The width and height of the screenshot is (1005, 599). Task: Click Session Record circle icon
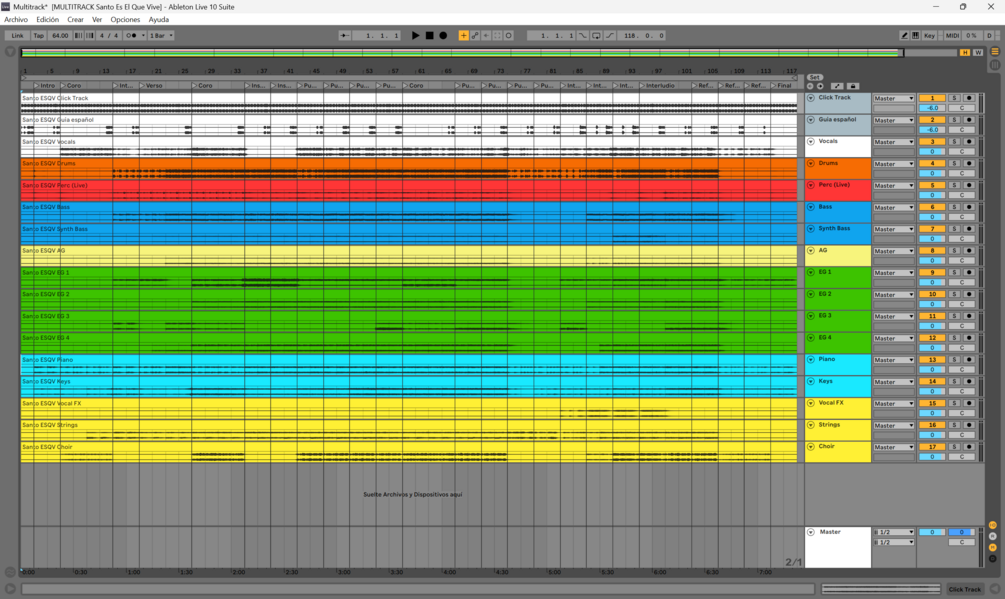point(509,35)
